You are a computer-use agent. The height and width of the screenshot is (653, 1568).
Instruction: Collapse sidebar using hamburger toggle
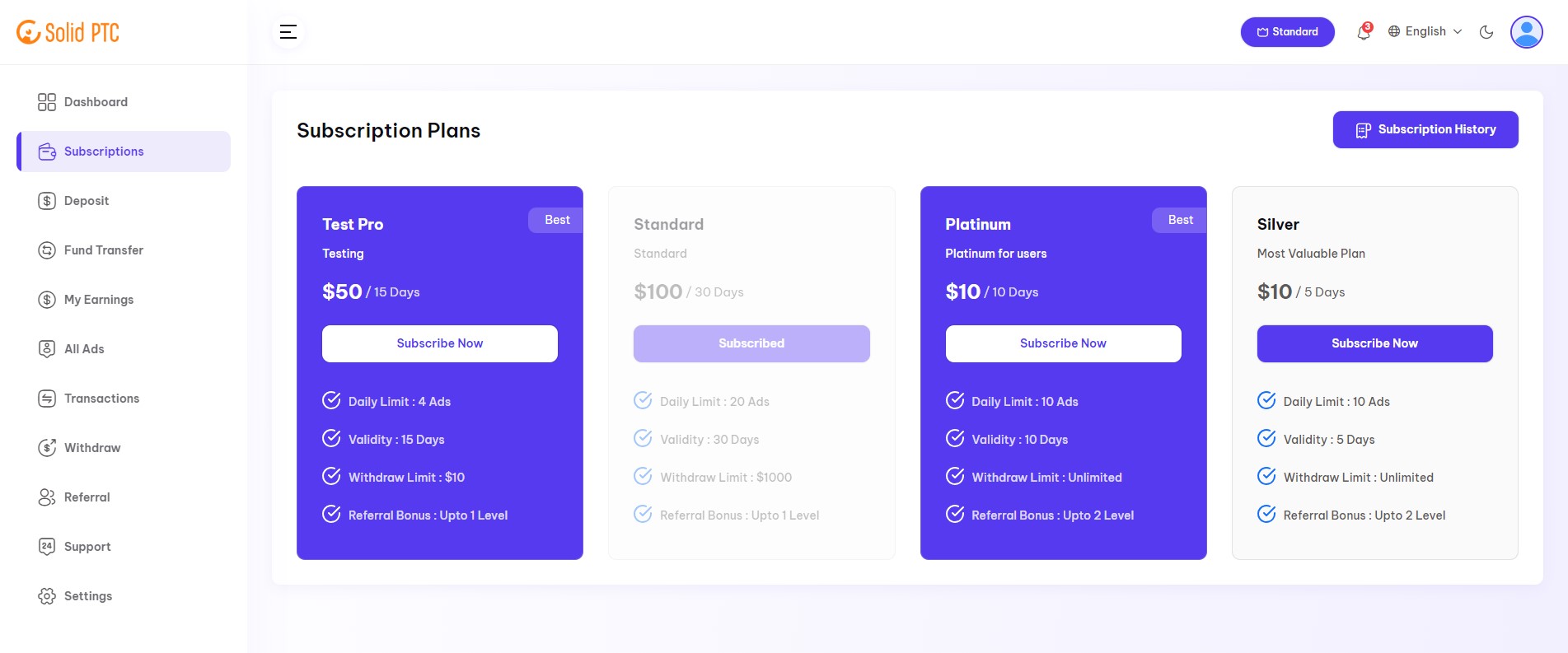(288, 31)
